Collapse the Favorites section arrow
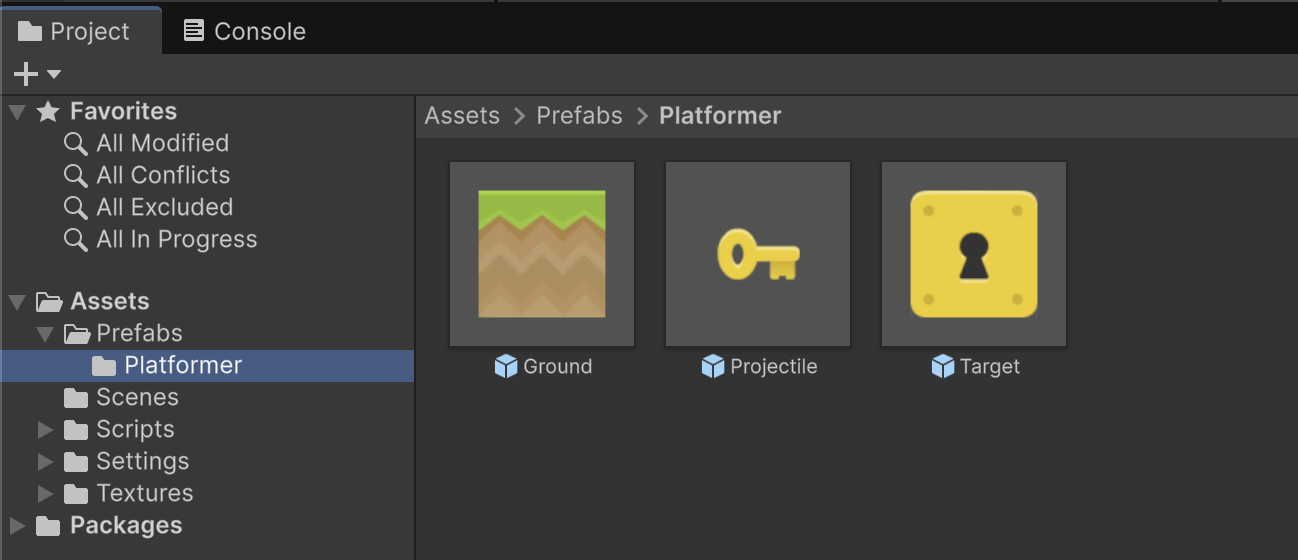Viewport: 1298px width, 560px height. pos(17,111)
